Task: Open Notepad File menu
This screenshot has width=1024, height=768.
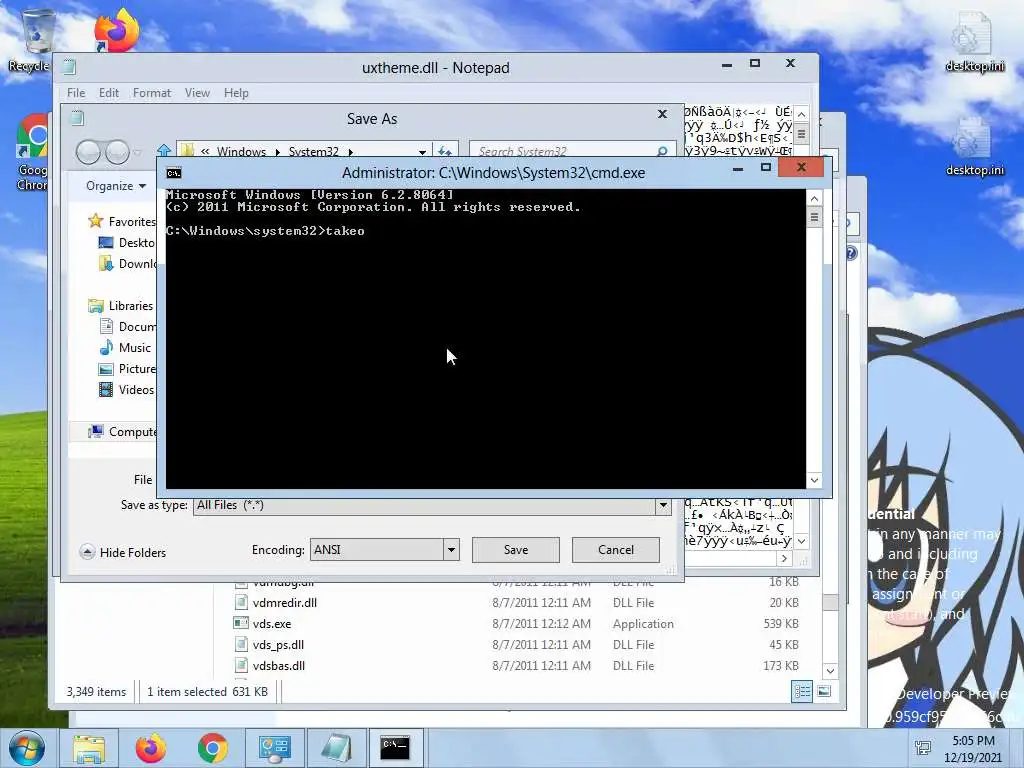Action: click(x=76, y=93)
